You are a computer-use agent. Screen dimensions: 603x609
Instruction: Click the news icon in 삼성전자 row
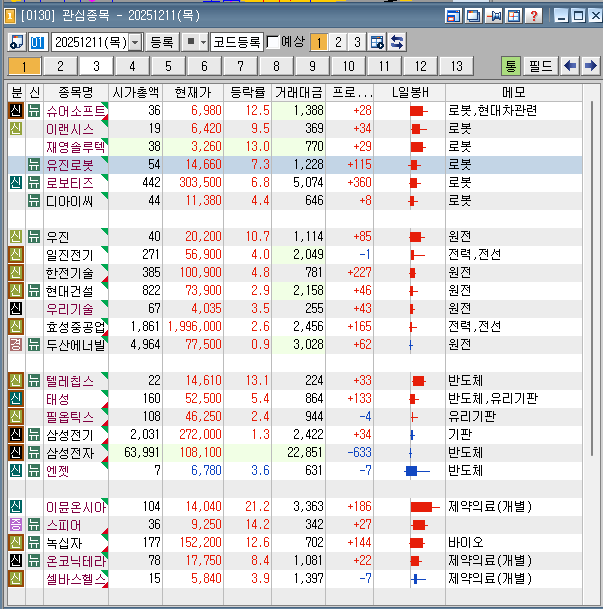pos(34,452)
